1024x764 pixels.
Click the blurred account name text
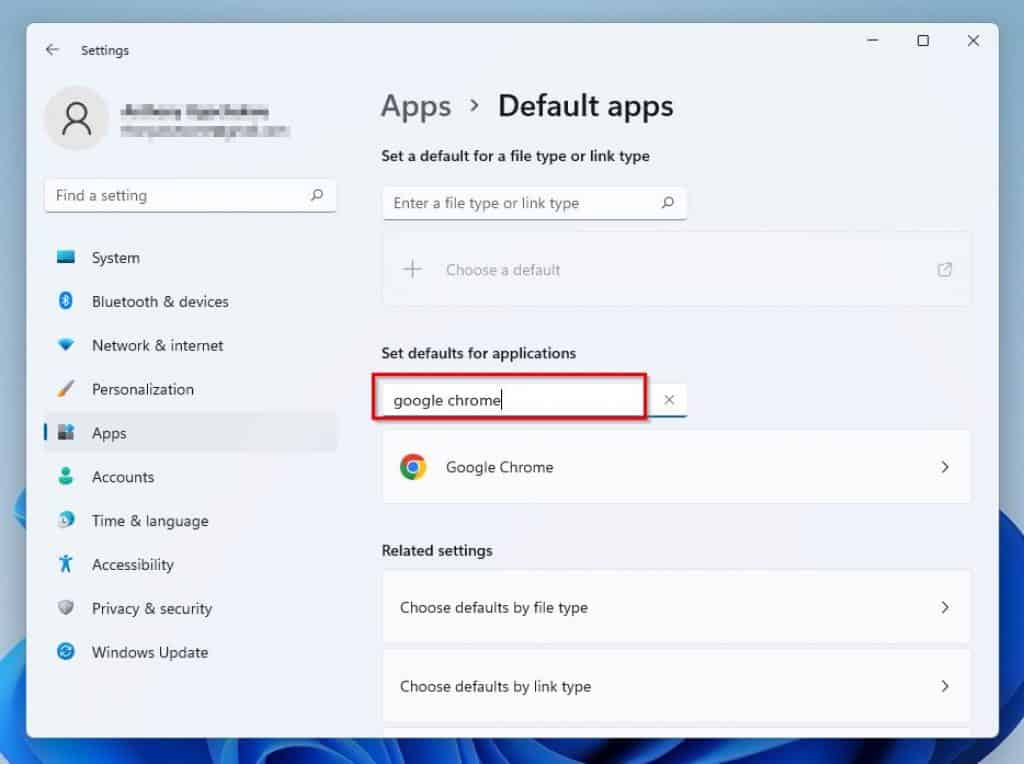click(195, 111)
